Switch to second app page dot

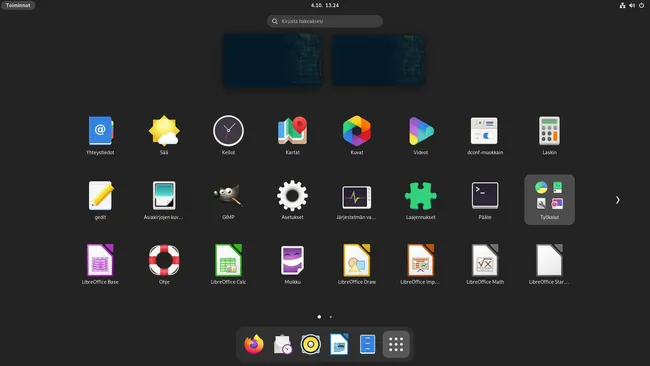(x=330, y=317)
